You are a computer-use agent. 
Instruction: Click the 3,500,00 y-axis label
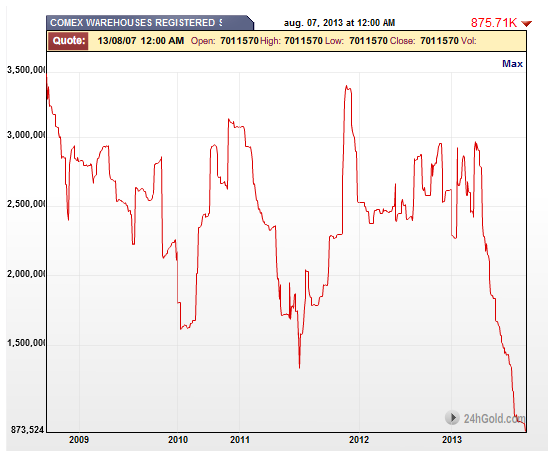tap(26, 70)
